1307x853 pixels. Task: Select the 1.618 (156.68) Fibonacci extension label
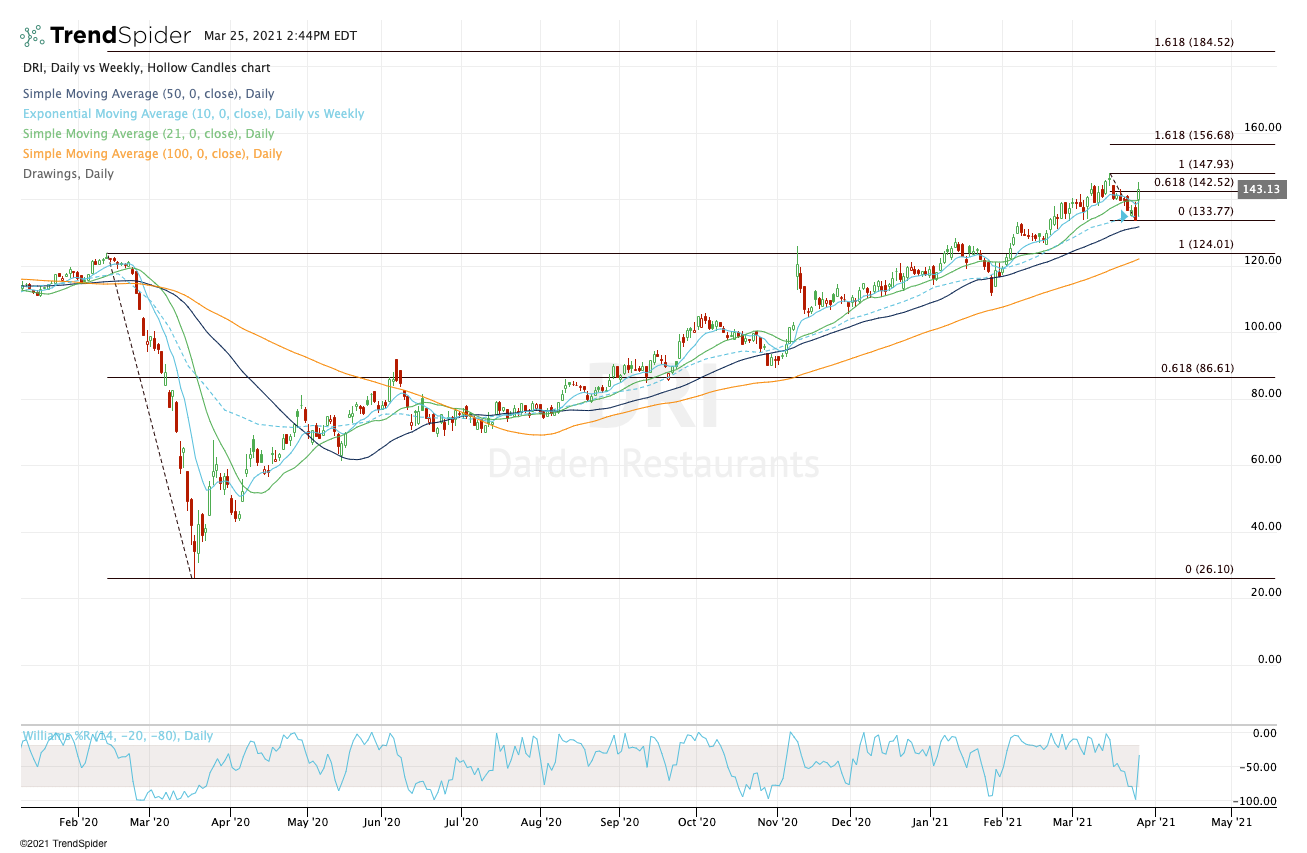click(x=1193, y=135)
